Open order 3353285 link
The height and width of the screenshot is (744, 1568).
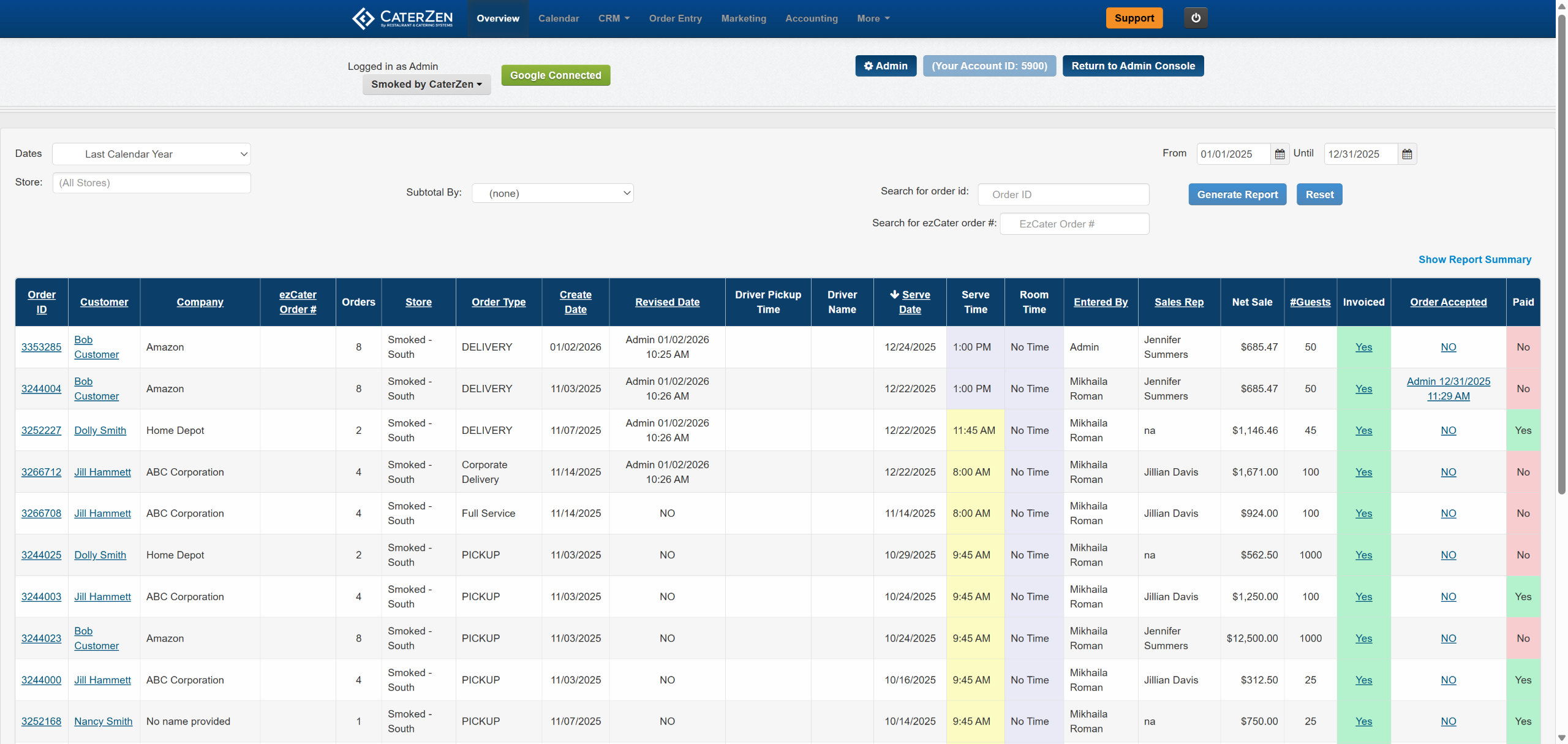pos(41,347)
